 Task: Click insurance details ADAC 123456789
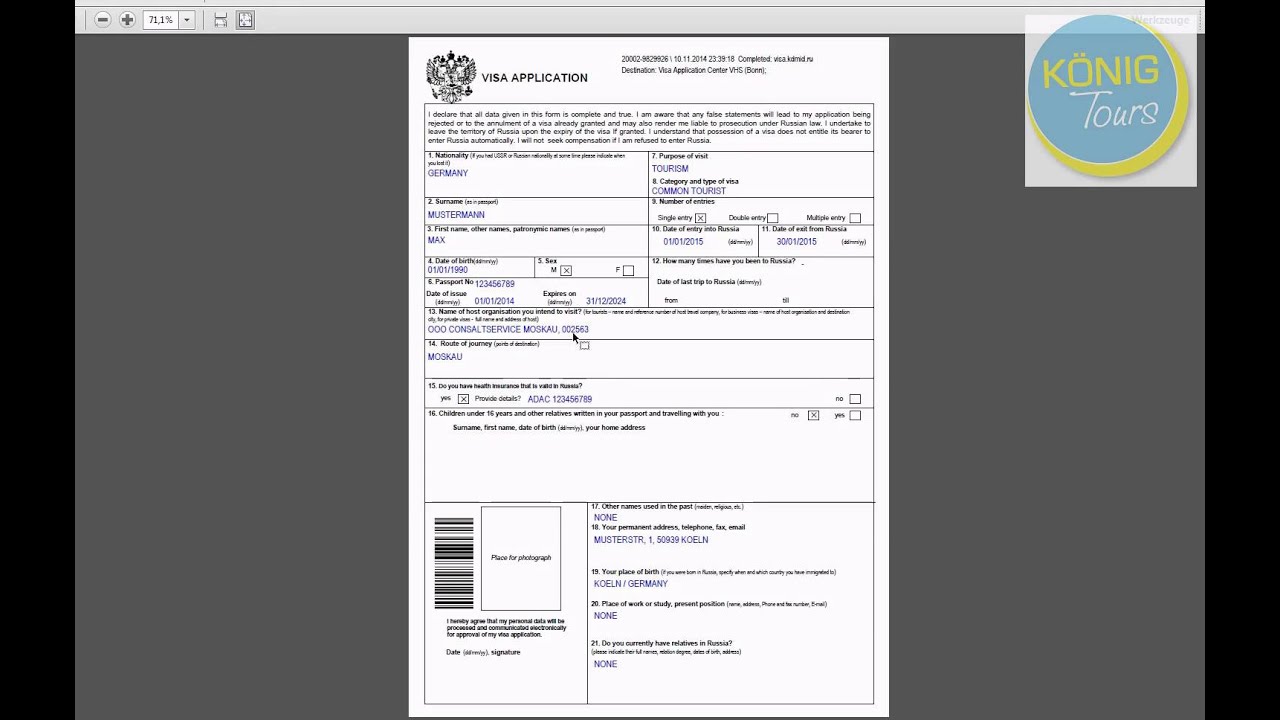tap(560, 400)
